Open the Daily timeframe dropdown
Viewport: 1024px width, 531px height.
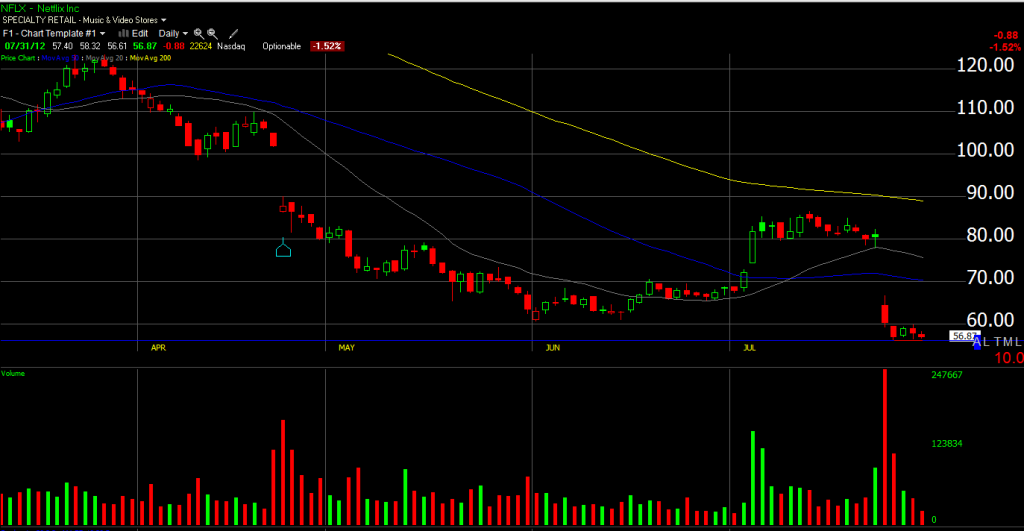point(173,33)
